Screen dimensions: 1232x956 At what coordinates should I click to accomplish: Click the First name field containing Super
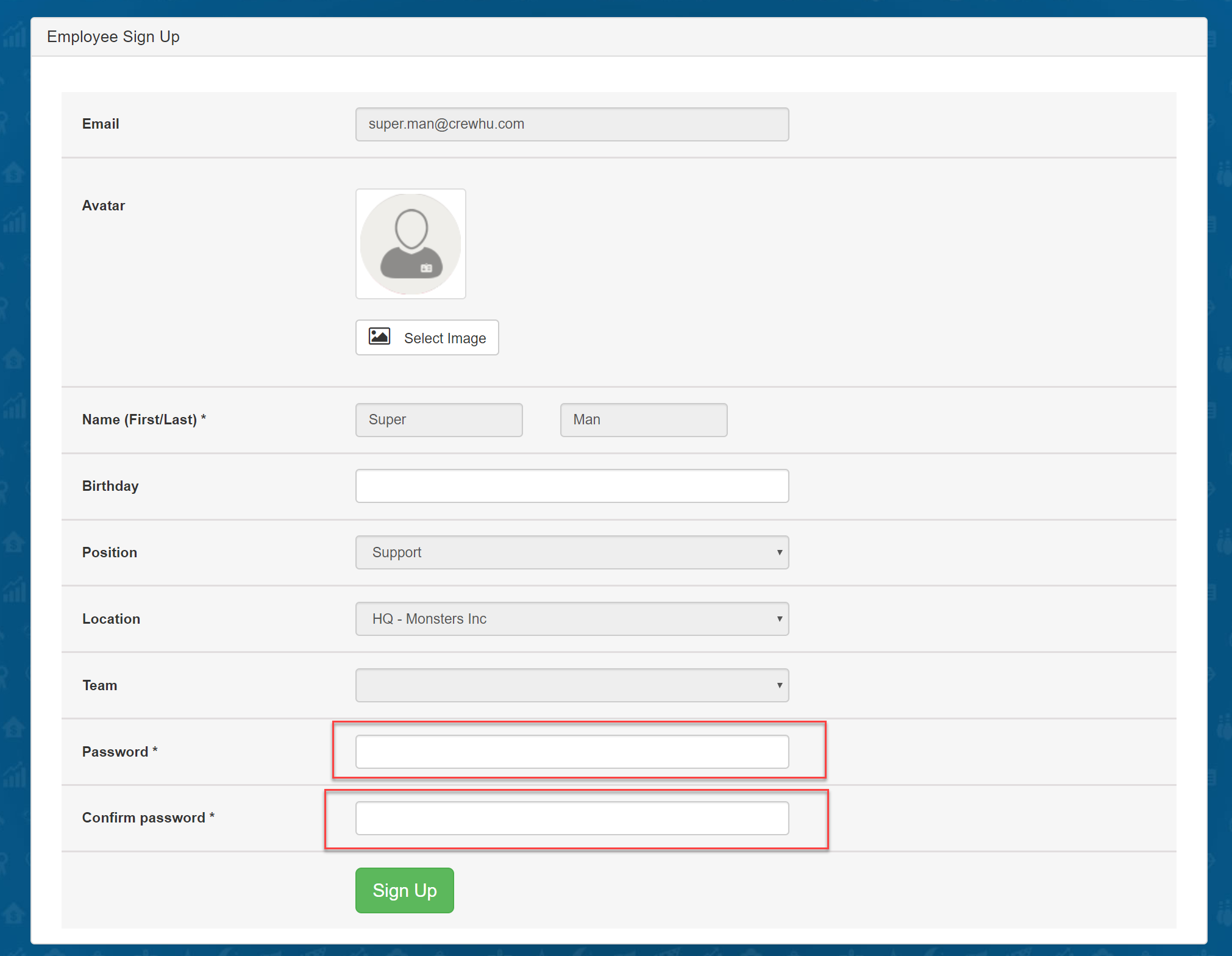tap(439, 419)
